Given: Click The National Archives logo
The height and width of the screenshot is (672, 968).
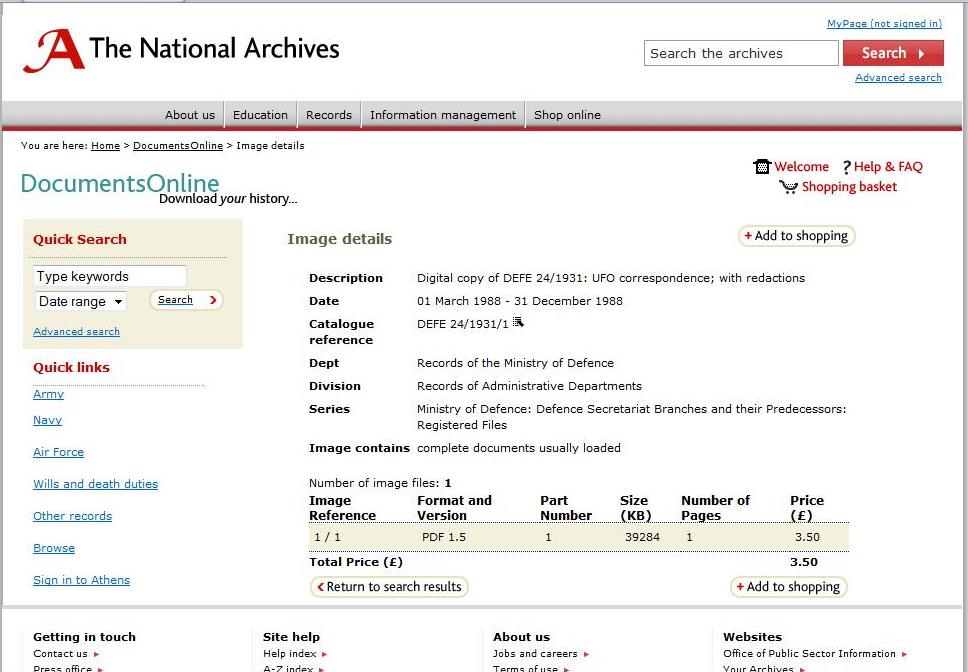Looking at the screenshot, I should 181,50.
